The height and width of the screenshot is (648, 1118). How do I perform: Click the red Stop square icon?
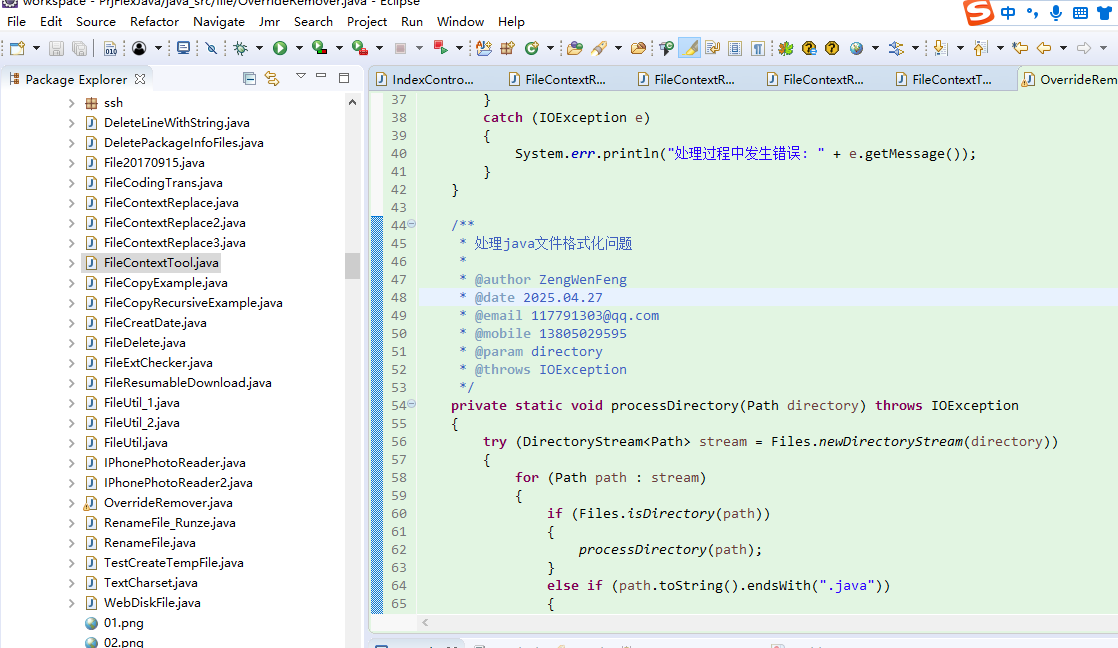400,48
